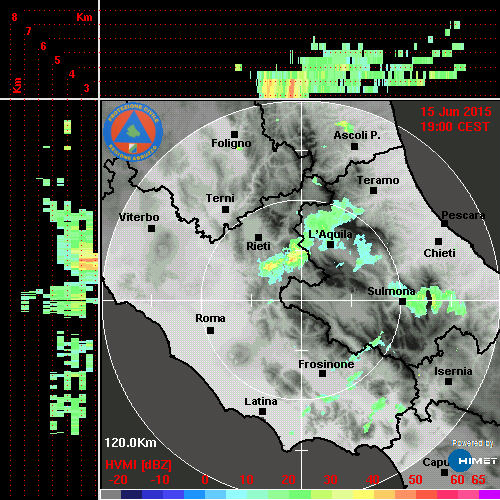Select the Foligno map label

pyautogui.click(x=231, y=144)
